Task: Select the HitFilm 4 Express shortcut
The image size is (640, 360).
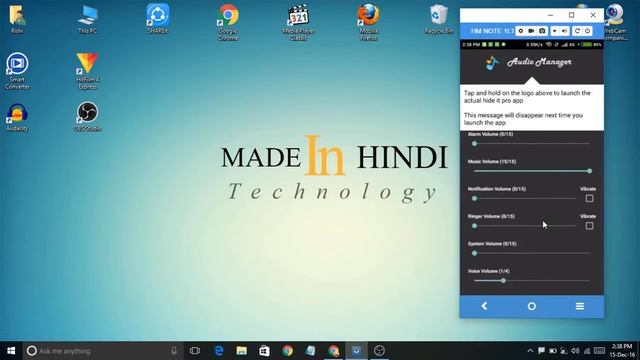Action: (87, 71)
